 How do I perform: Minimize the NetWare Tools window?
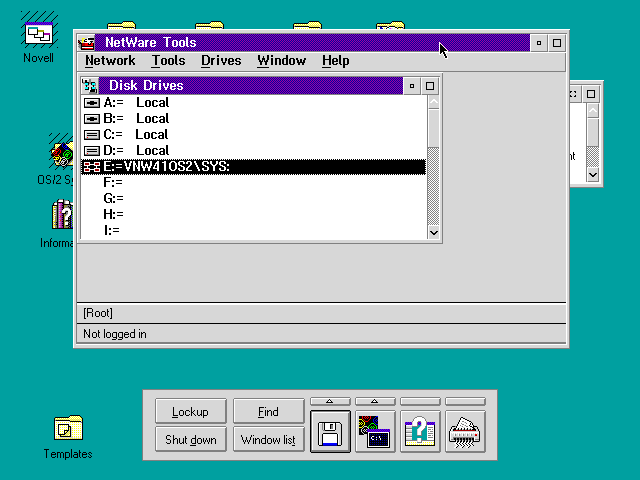pyautogui.click(x=539, y=43)
